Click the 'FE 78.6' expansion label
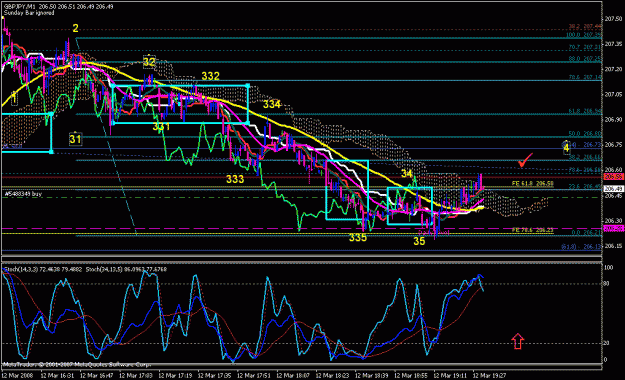The height and width of the screenshot is (380, 625). click(533, 230)
